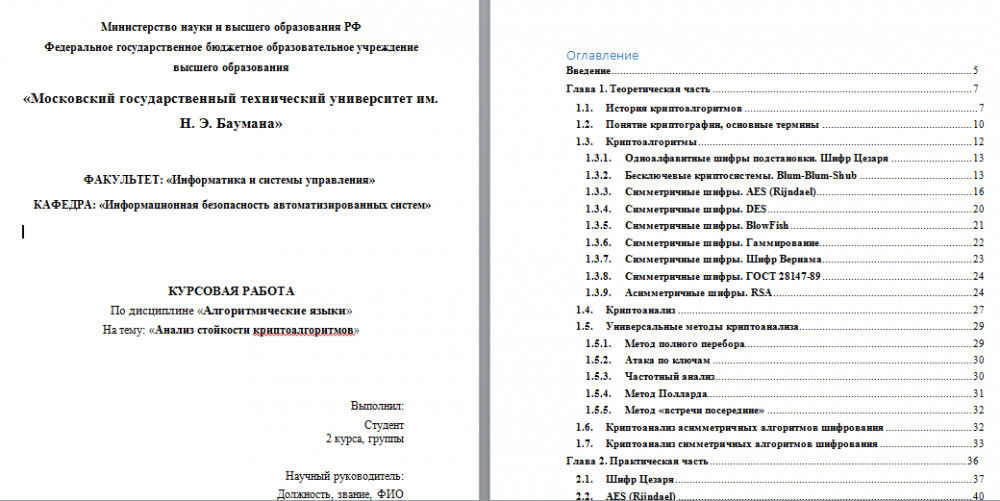Click the Научный руководитель line
This screenshot has width=1000, height=501.
(343, 475)
